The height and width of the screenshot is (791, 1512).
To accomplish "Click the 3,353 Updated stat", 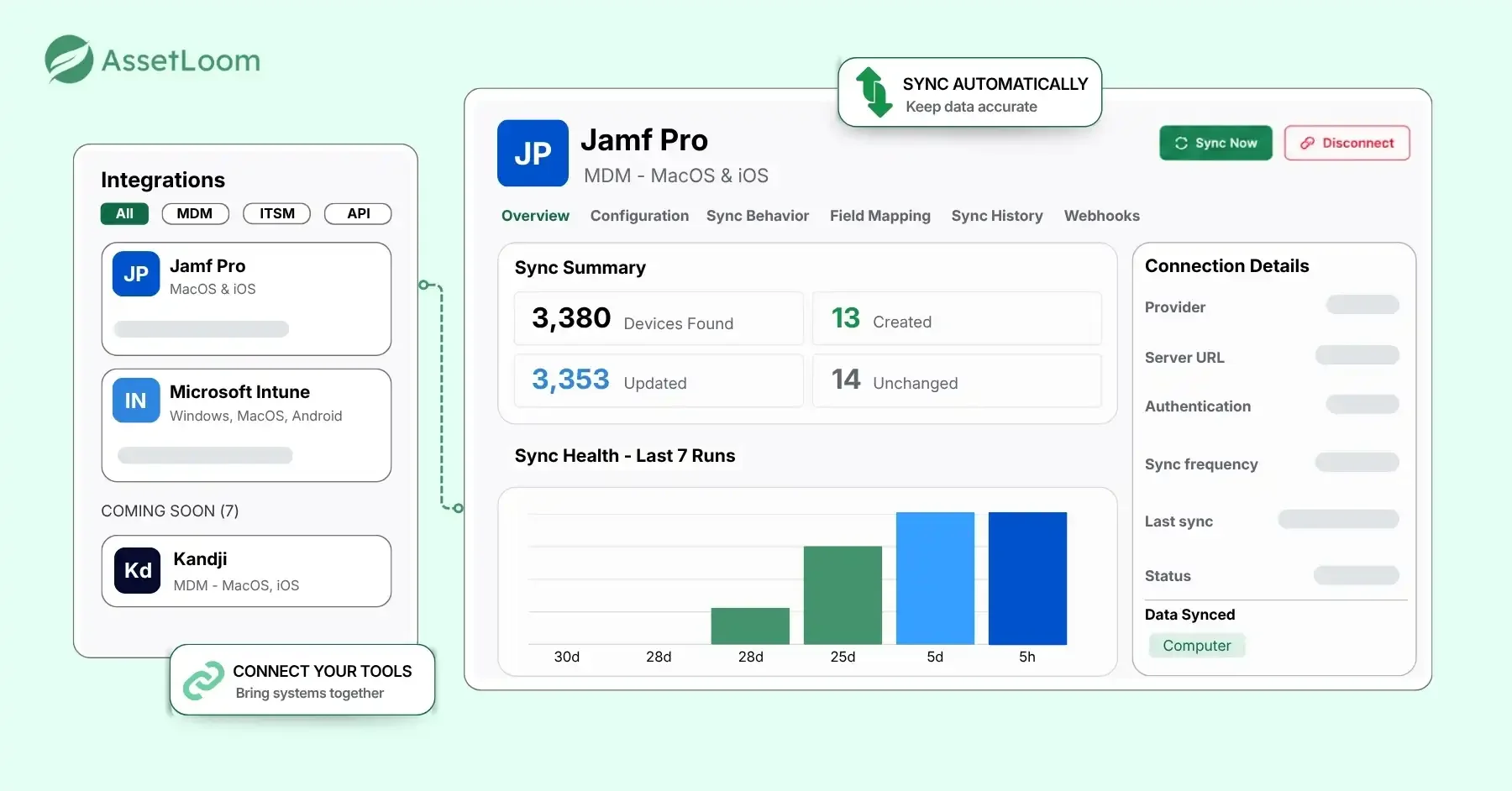I will [x=659, y=380].
